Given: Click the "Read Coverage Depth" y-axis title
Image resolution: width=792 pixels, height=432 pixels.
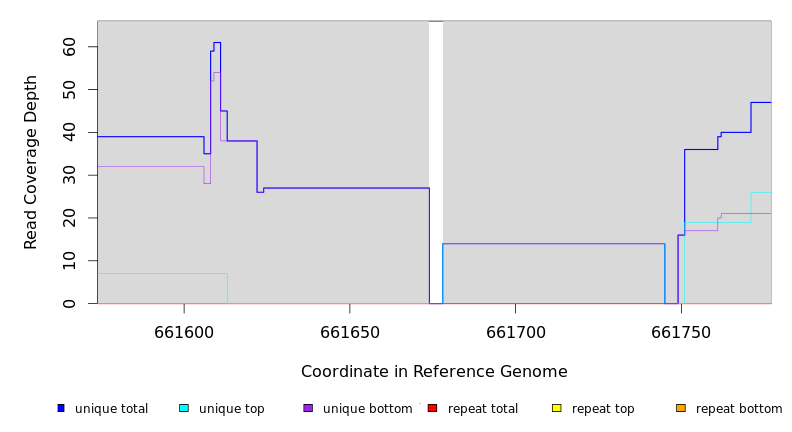Looking at the screenshot, I should (31, 162).
